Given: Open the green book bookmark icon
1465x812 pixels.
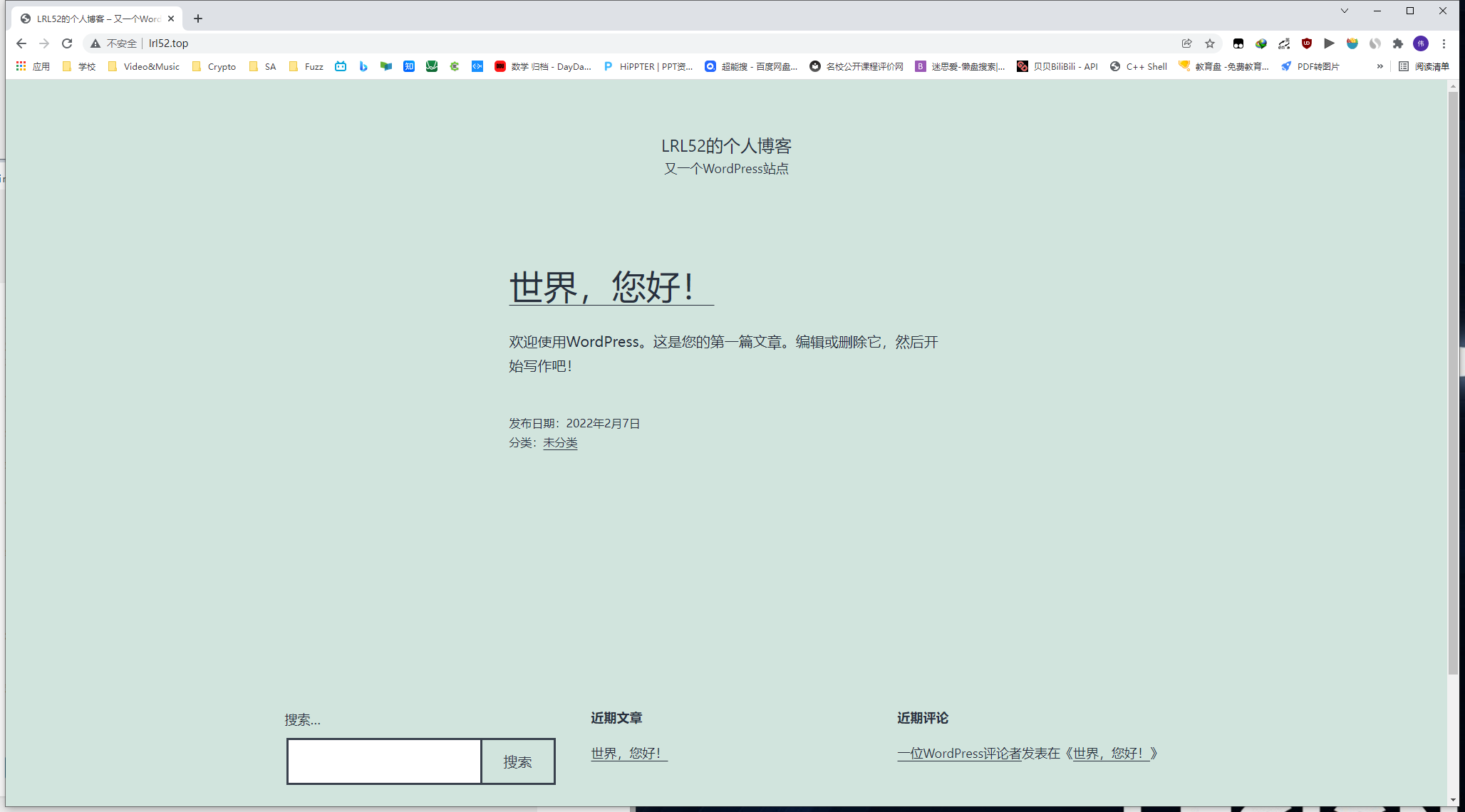Looking at the screenshot, I should [x=386, y=66].
